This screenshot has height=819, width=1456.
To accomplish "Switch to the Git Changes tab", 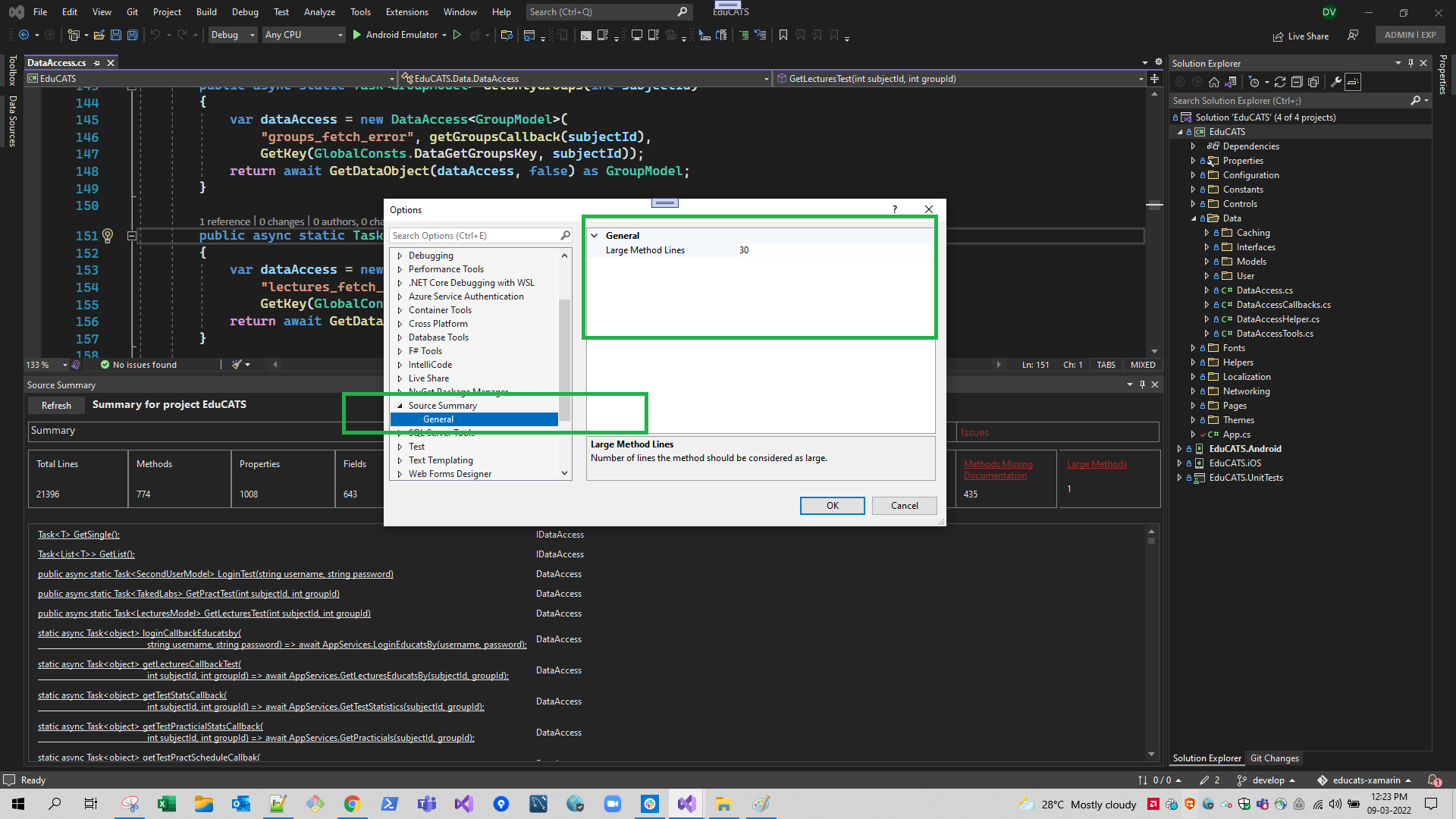I will click(x=1274, y=758).
